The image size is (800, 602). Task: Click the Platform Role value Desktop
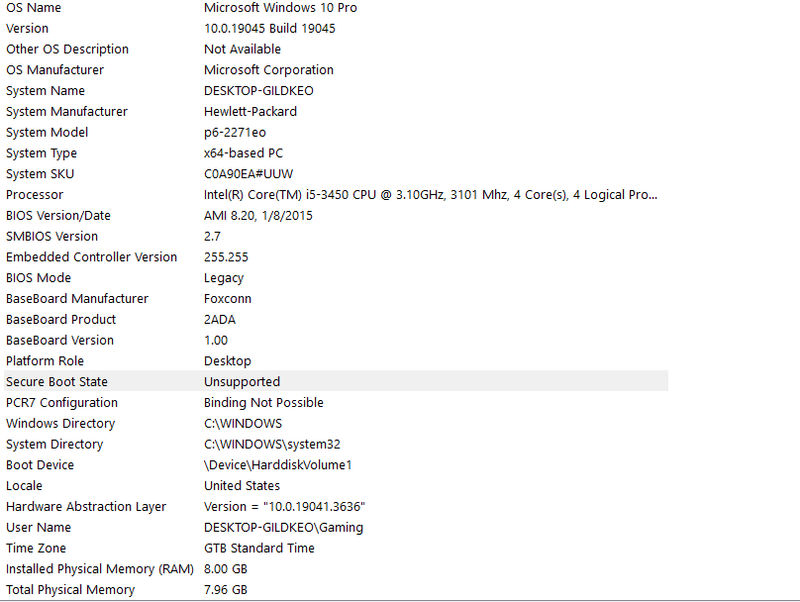pyautogui.click(x=228, y=362)
